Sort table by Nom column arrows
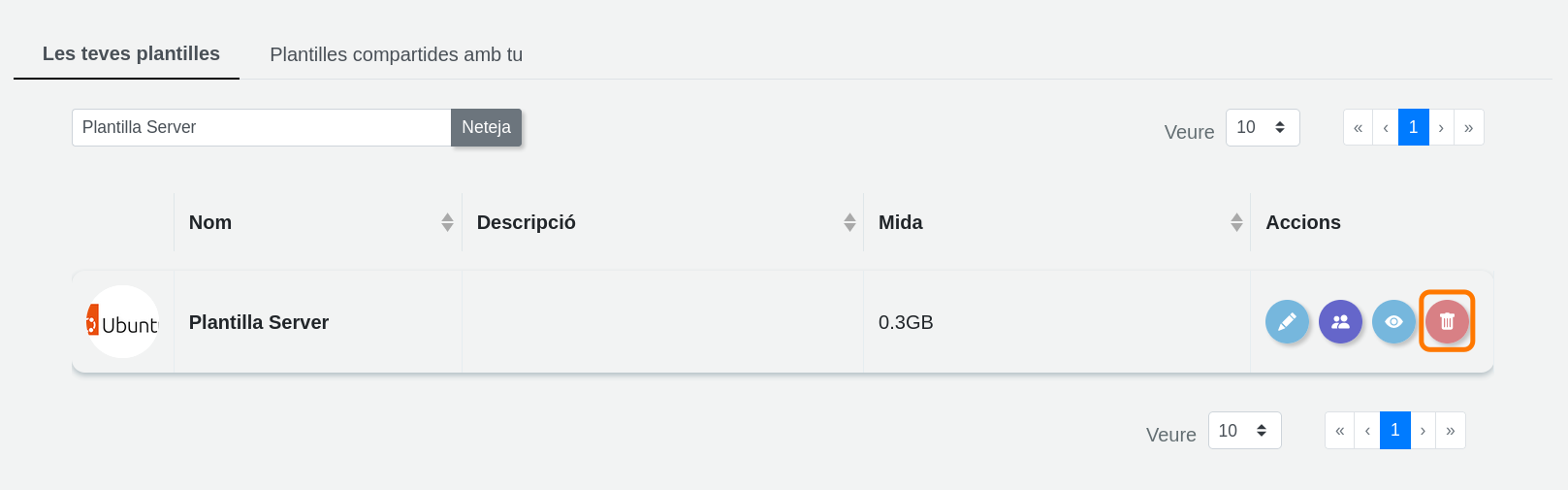This screenshot has height=490, width=1568. point(447,222)
